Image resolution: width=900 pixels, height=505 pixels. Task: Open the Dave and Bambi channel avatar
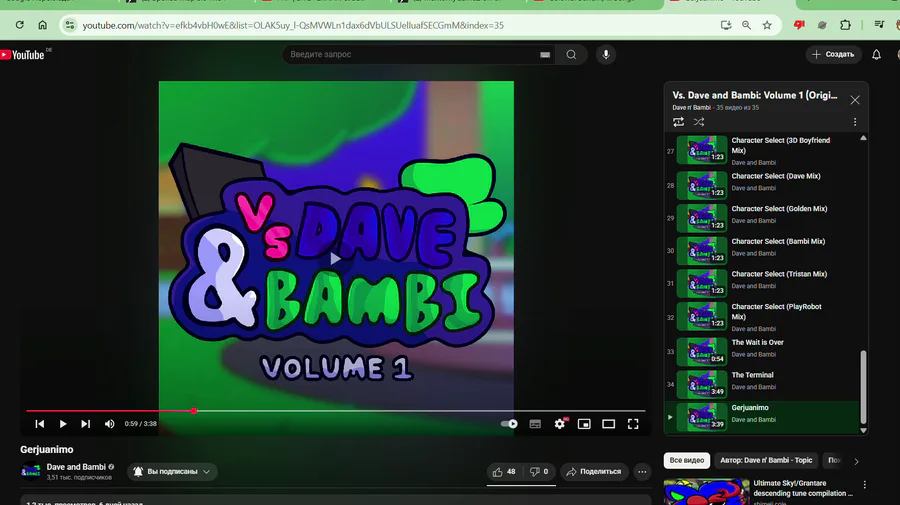click(x=30, y=471)
